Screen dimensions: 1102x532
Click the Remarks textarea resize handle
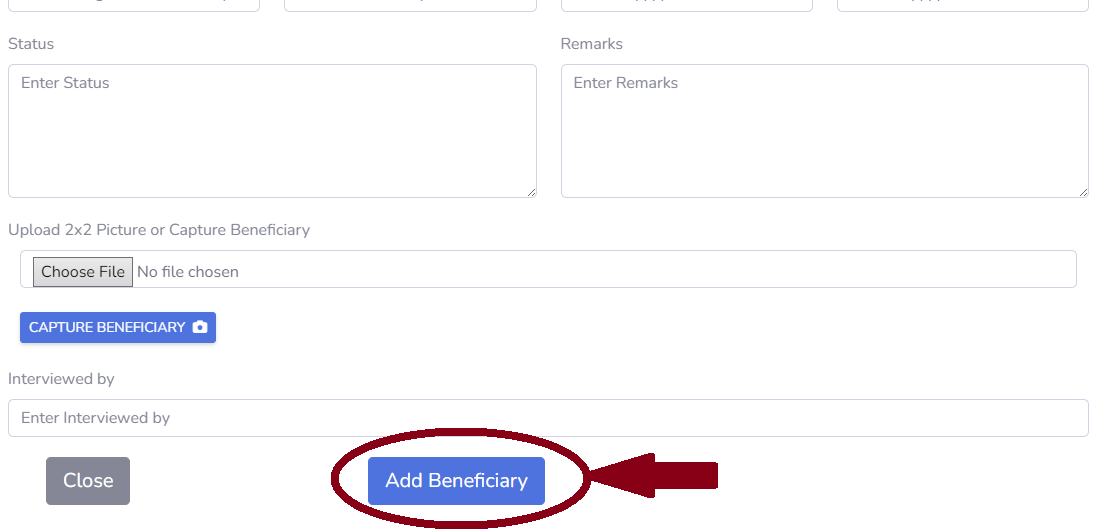pos(1083,193)
